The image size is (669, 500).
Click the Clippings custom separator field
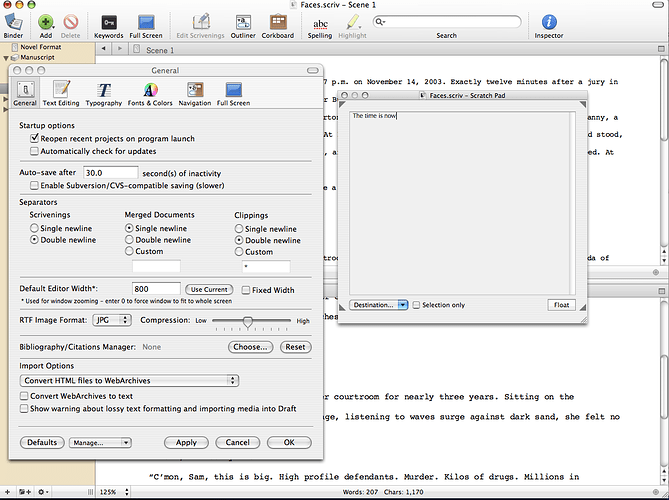266,267
